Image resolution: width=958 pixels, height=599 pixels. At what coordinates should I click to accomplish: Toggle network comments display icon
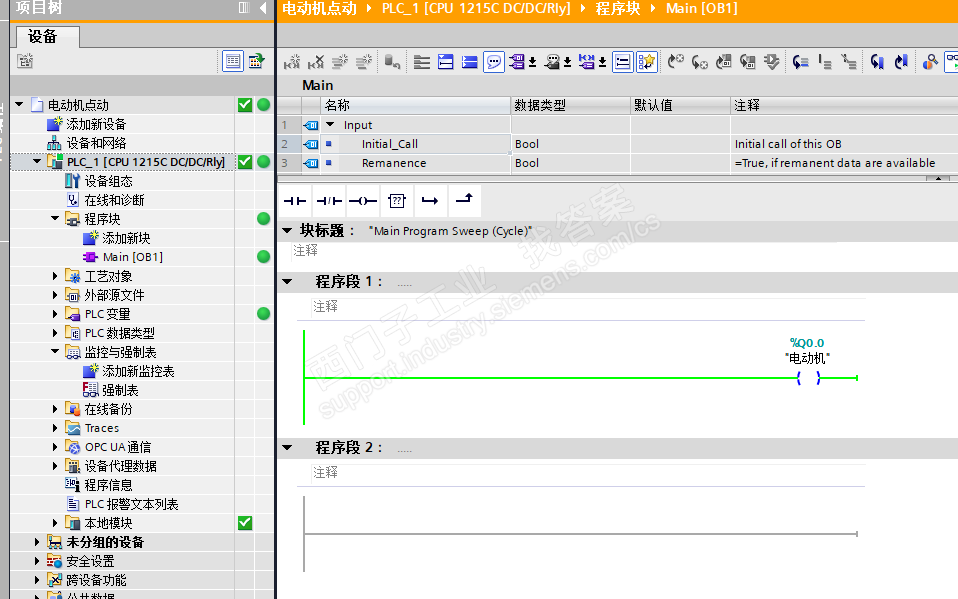coord(623,62)
